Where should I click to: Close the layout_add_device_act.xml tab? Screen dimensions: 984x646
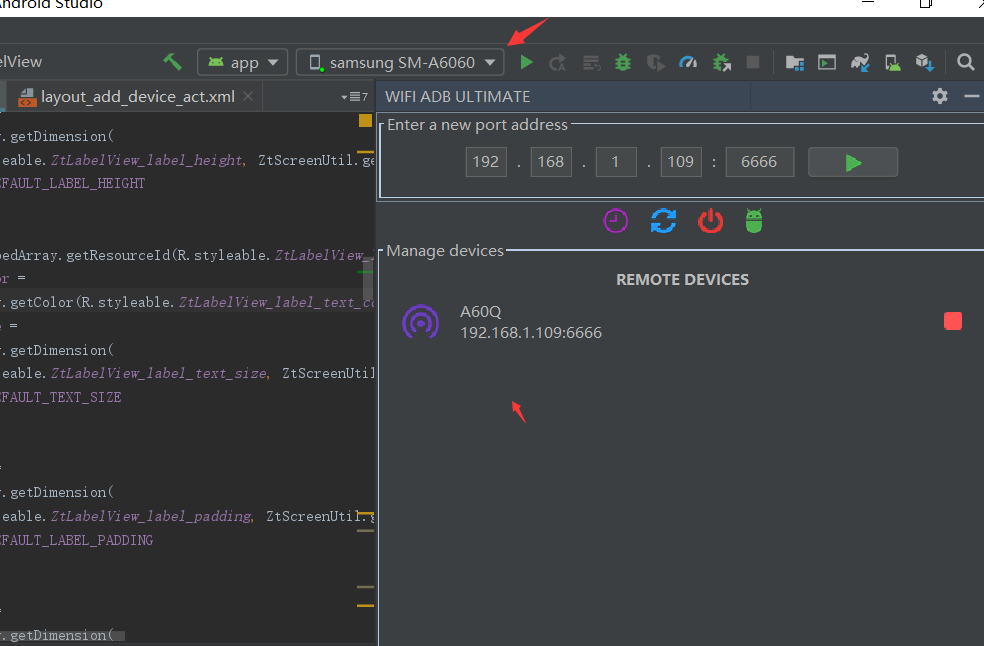[248, 97]
